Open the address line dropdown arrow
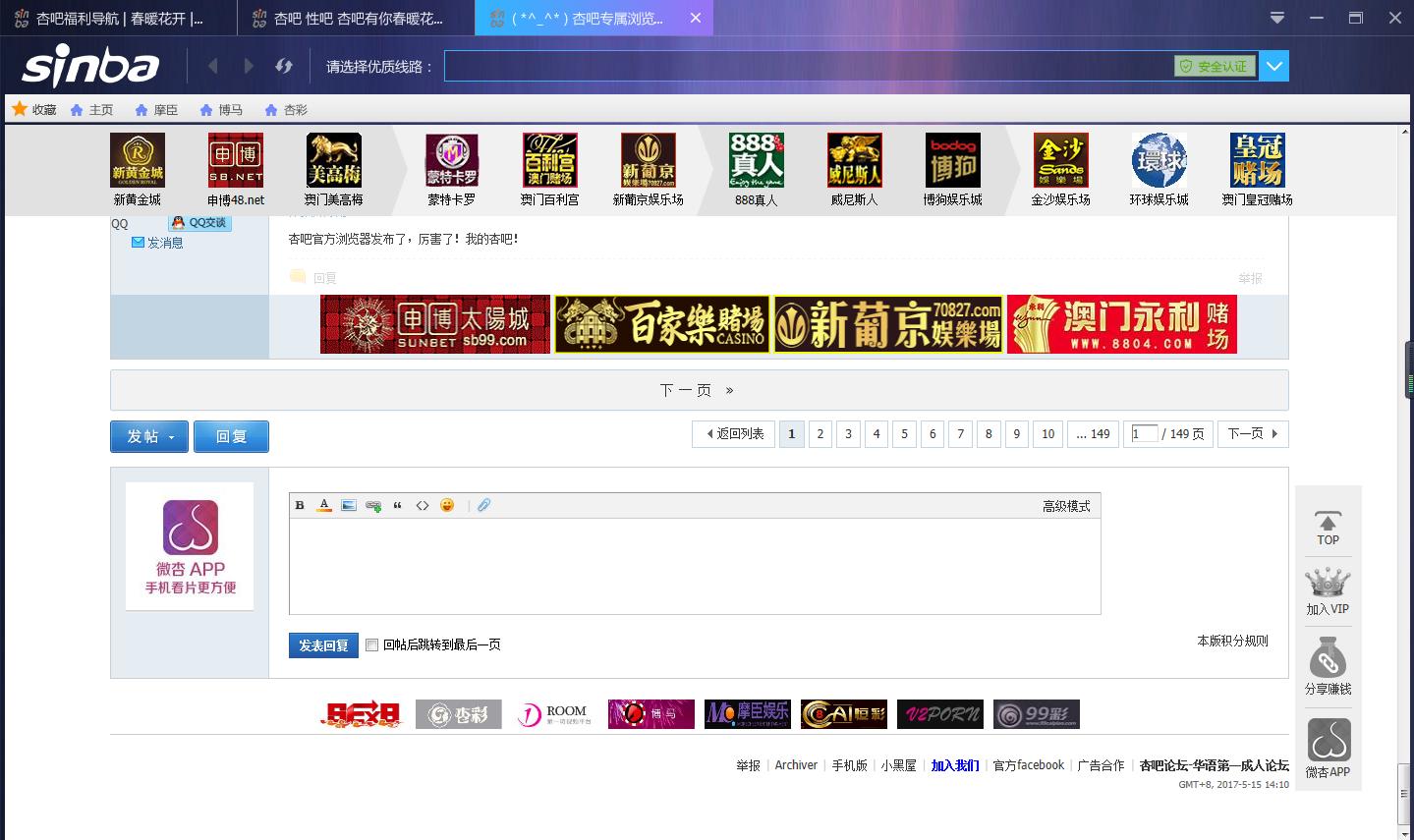 pos(1274,66)
